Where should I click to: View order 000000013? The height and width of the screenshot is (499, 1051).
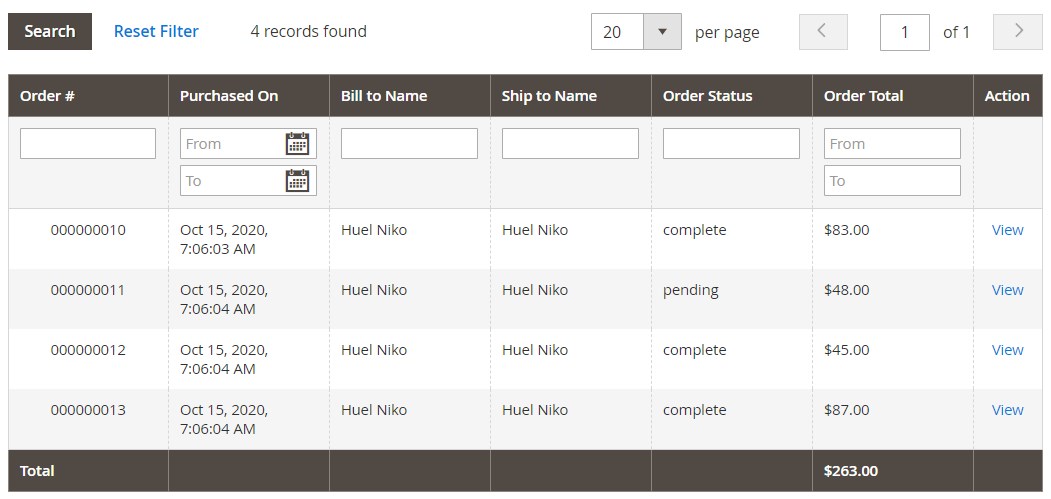click(1007, 410)
